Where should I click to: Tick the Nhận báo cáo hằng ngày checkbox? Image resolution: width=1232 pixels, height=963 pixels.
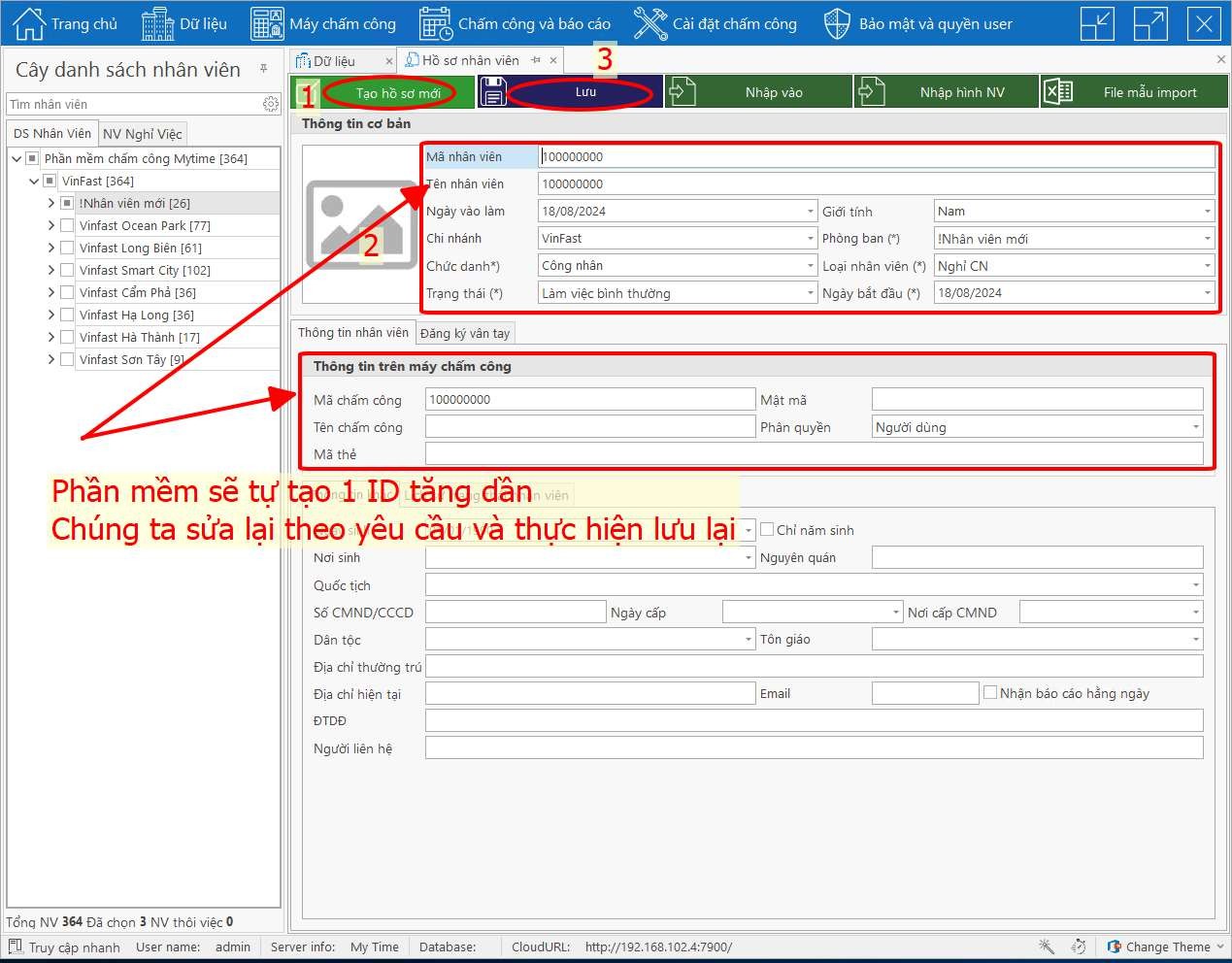pos(990,693)
